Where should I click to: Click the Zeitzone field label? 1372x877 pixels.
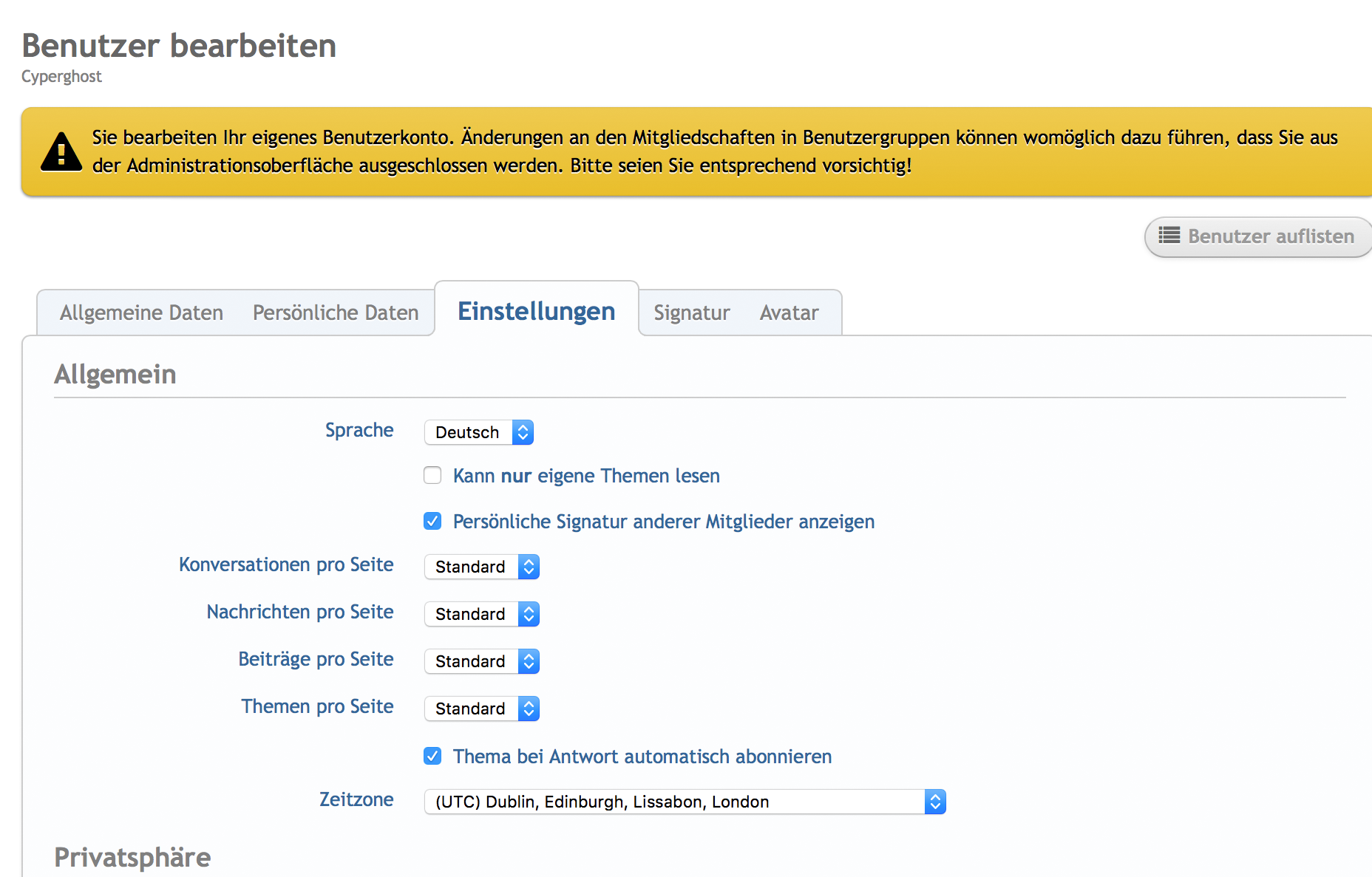click(x=356, y=799)
